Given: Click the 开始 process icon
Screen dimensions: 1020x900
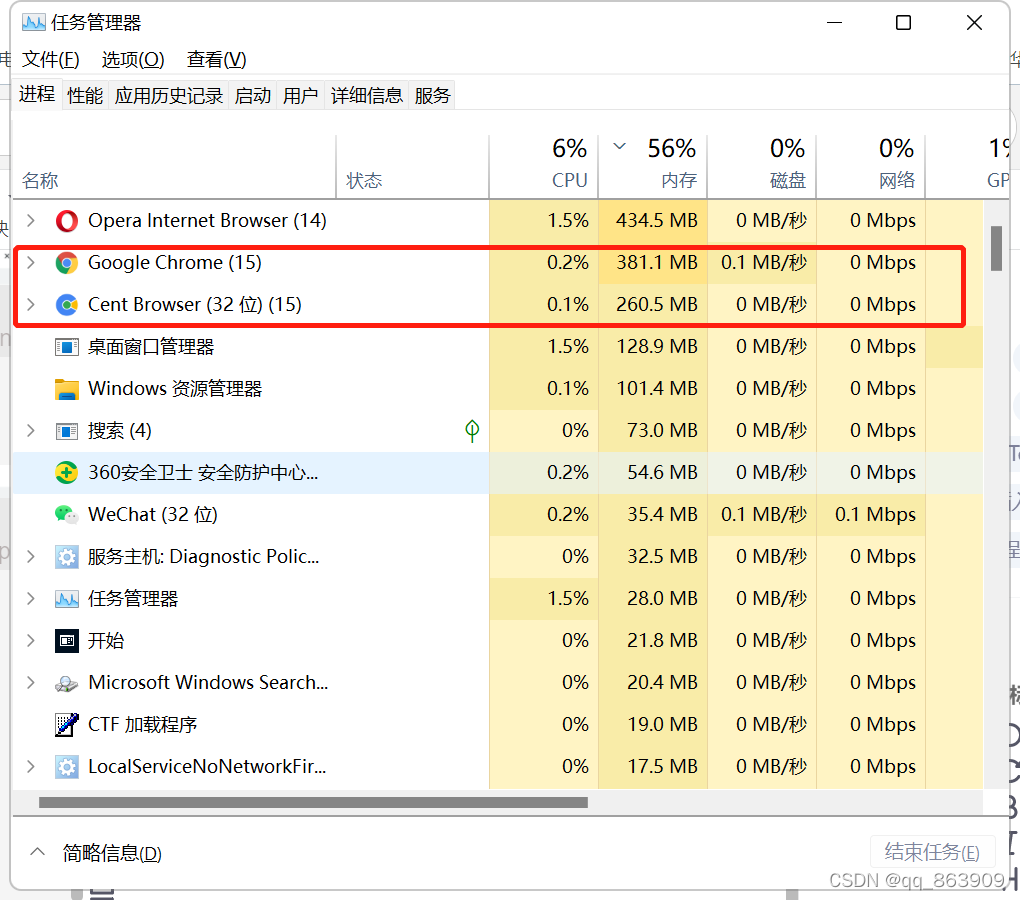Looking at the screenshot, I should pyautogui.click(x=66, y=641).
